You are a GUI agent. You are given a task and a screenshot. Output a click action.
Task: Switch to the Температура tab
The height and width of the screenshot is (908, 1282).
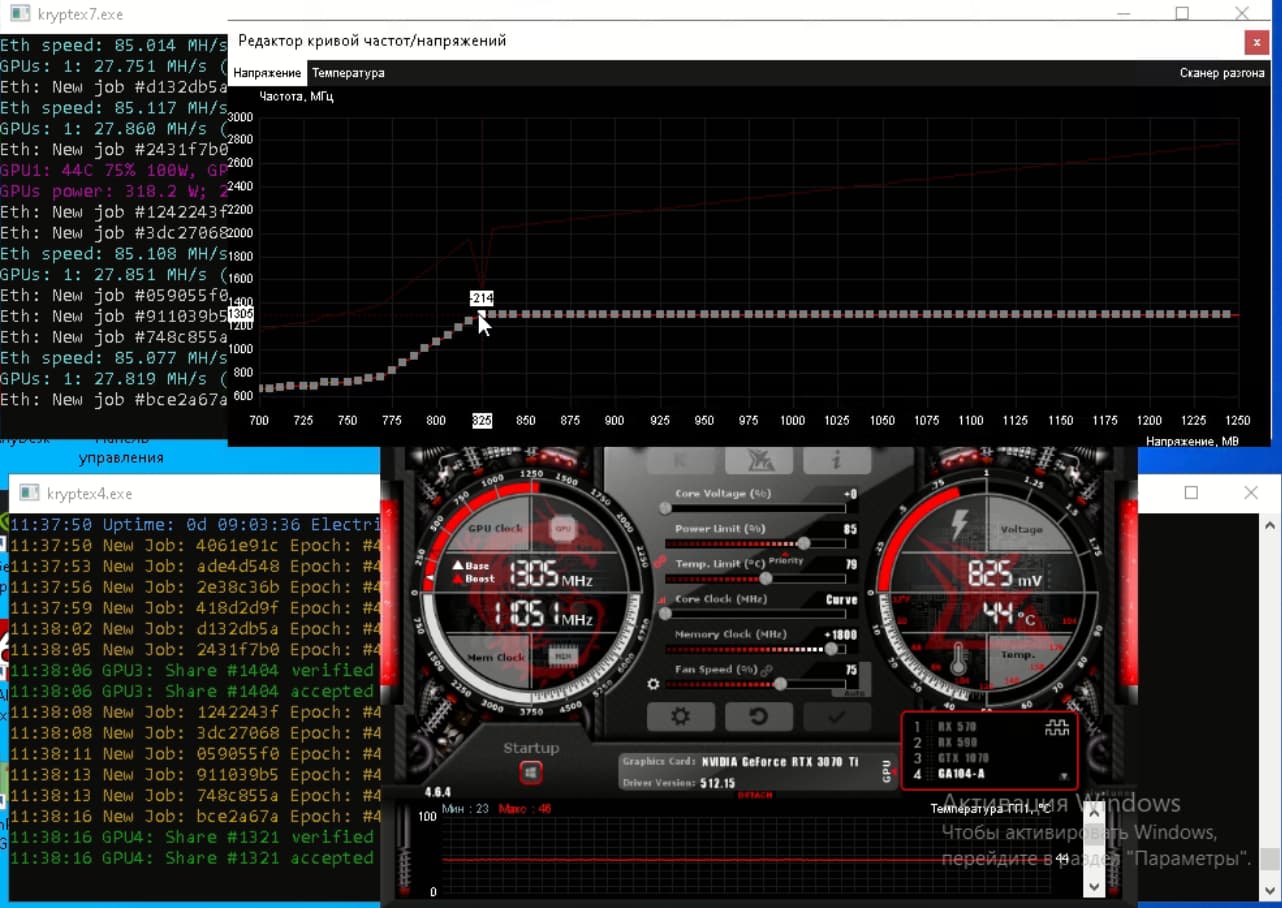click(347, 73)
